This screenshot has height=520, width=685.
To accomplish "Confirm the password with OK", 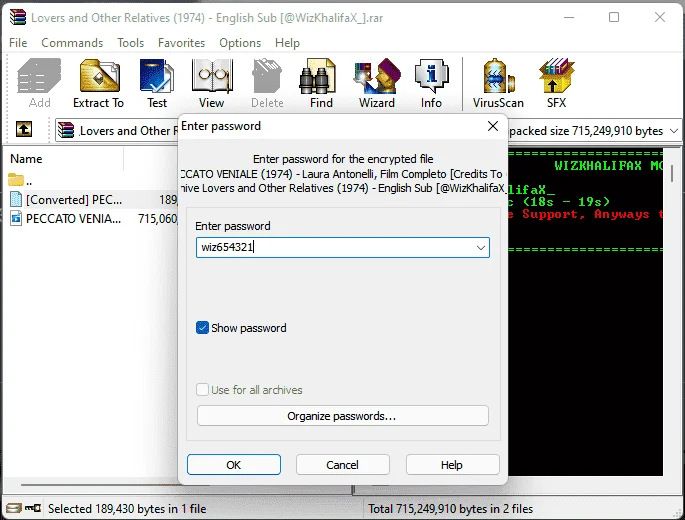I will 234,465.
